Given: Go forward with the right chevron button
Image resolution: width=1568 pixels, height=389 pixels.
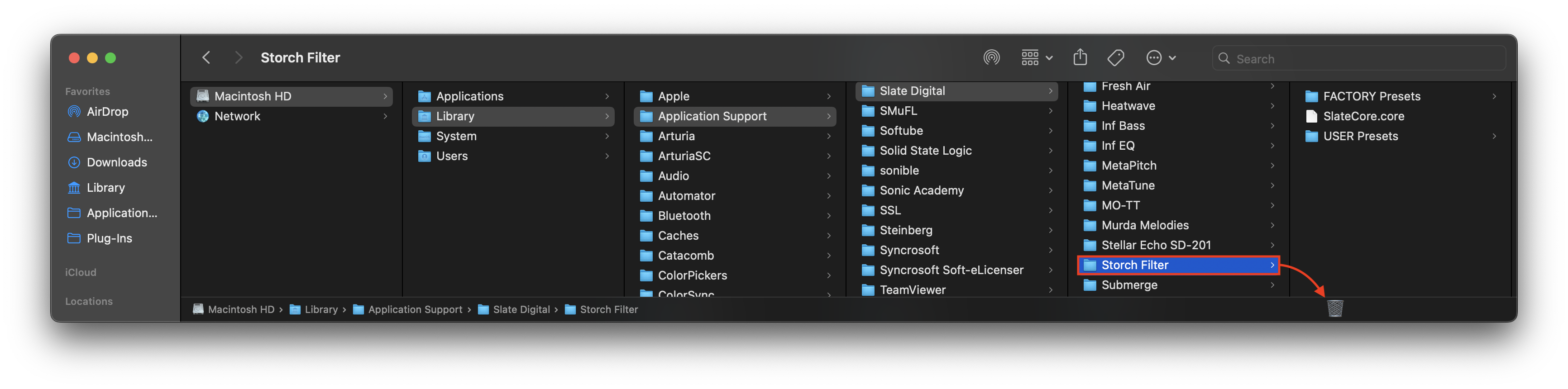Looking at the screenshot, I should [238, 58].
